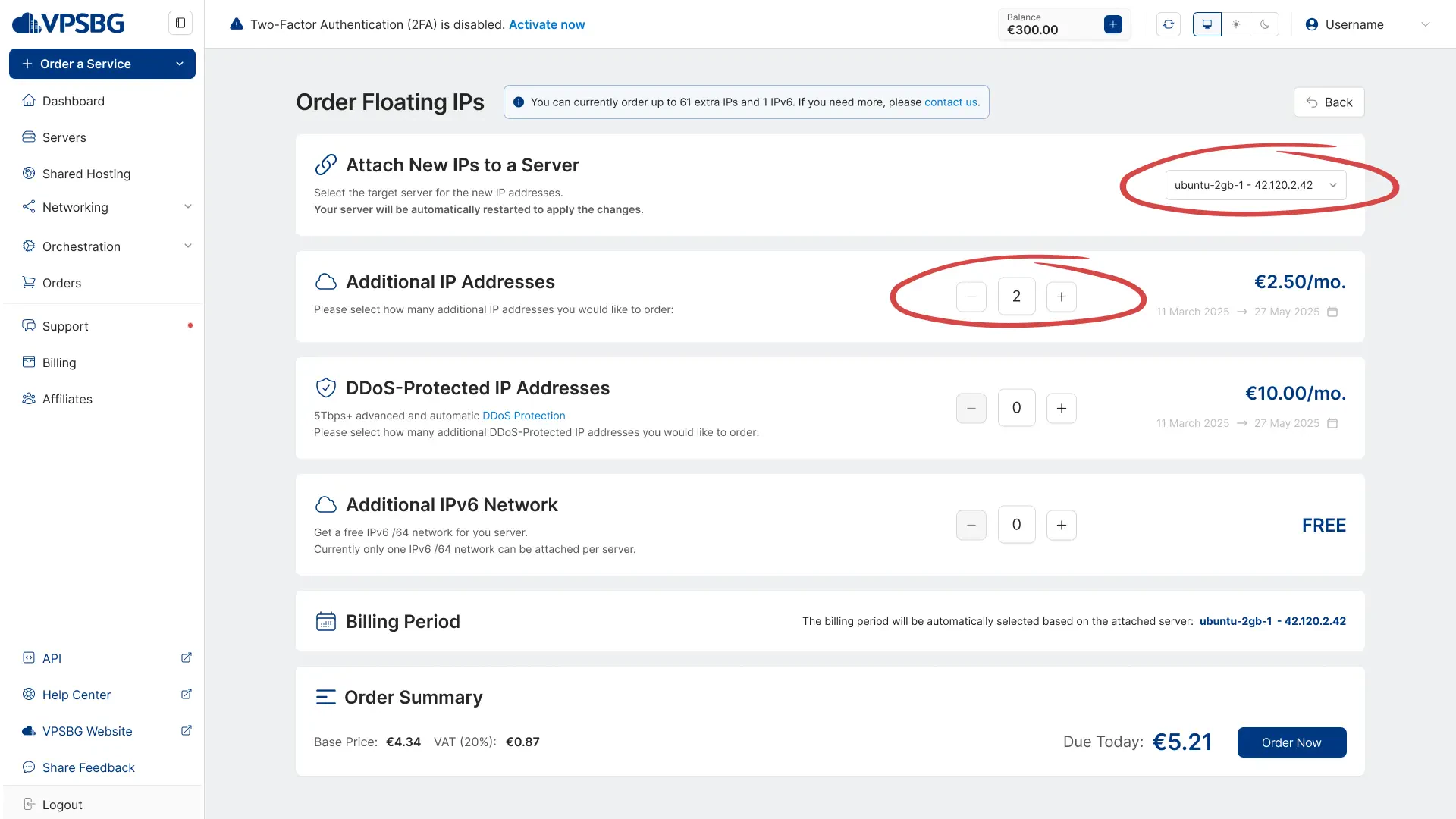Open the Order a Service dropdown

[102, 64]
